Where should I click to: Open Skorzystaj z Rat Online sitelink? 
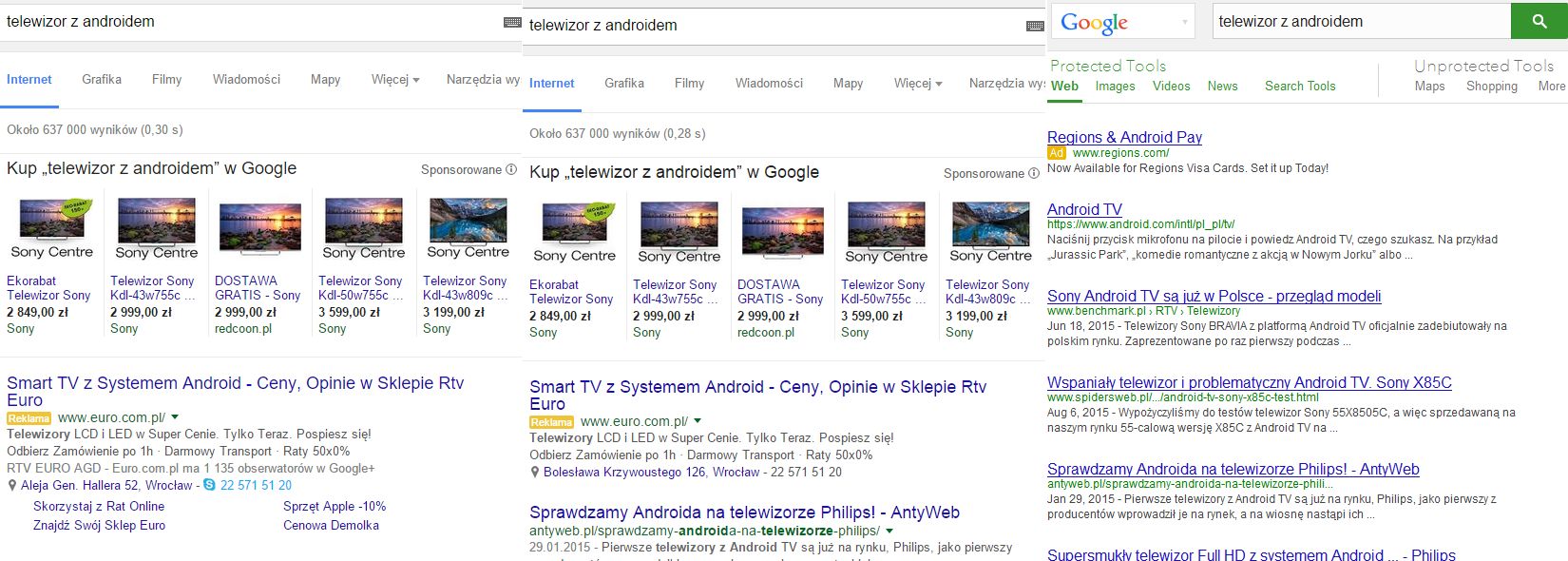pos(99,507)
